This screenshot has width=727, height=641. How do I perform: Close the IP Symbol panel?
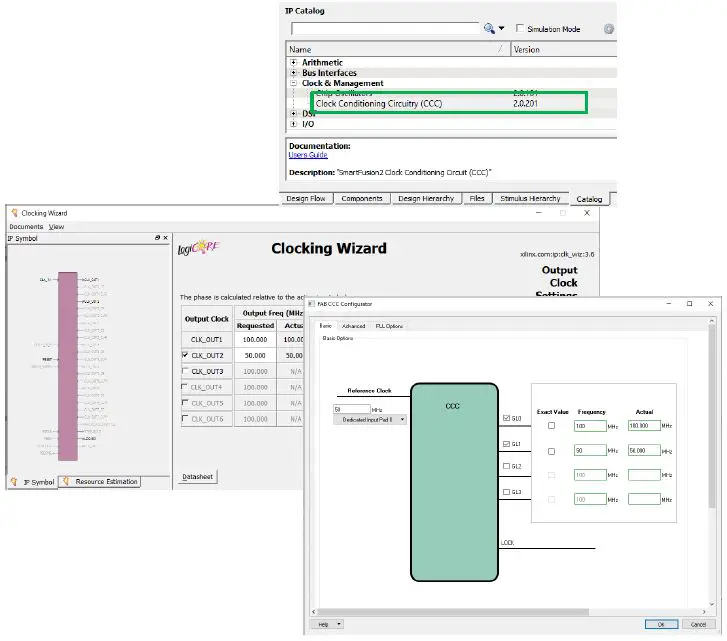[166, 238]
